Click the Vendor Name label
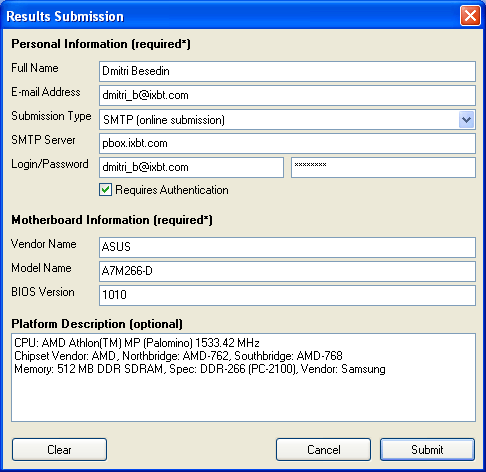This screenshot has width=486, height=472. 44,244
